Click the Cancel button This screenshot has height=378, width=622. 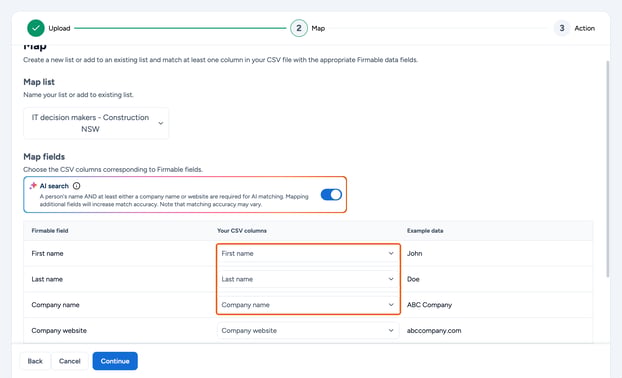click(x=70, y=361)
